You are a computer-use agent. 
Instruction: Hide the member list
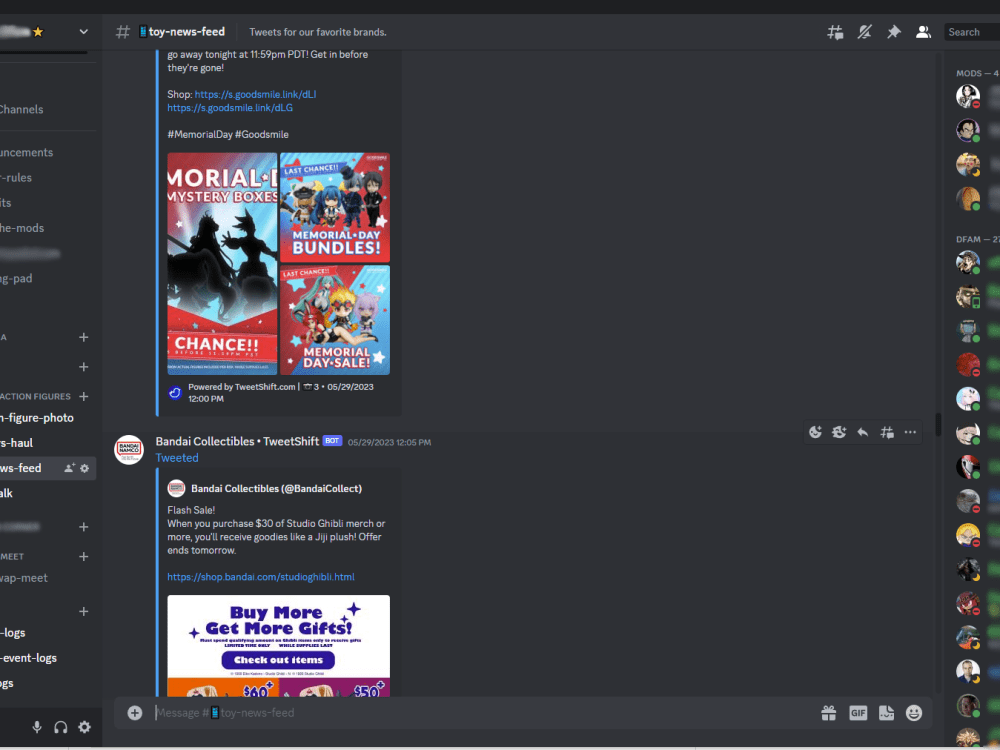[924, 31]
